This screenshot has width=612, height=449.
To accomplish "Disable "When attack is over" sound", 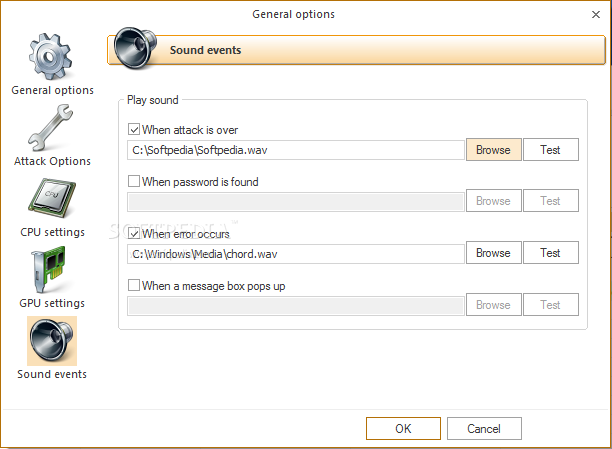I will [134, 130].
